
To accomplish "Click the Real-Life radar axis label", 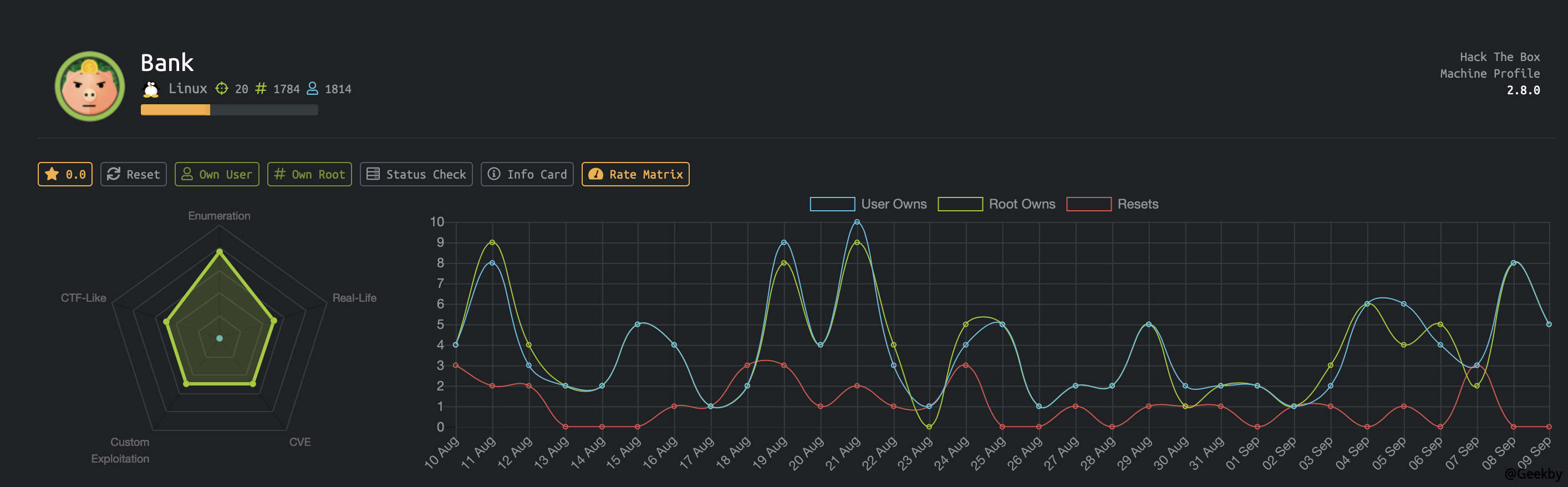I will [354, 298].
